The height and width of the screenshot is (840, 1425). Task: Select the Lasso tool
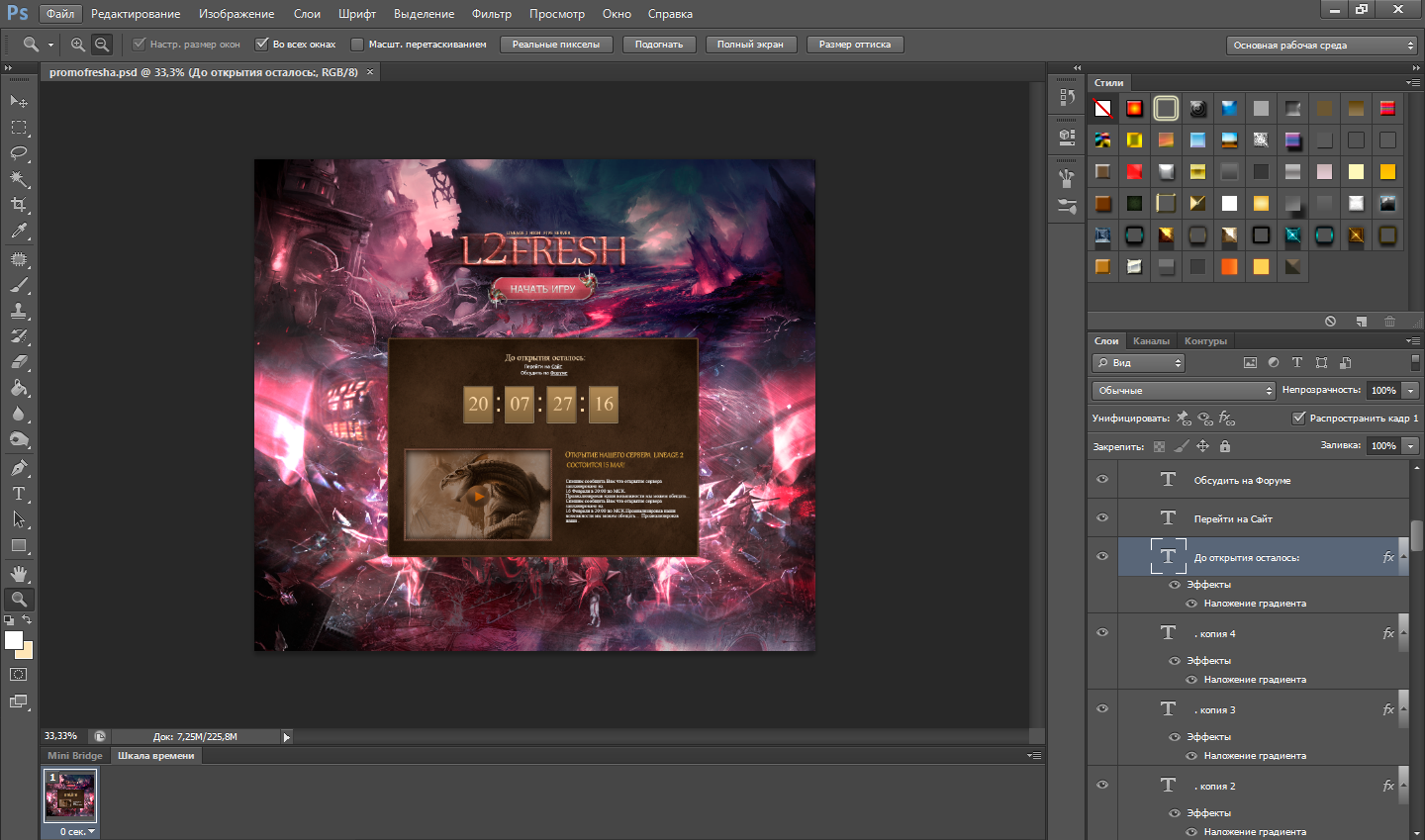click(19, 153)
